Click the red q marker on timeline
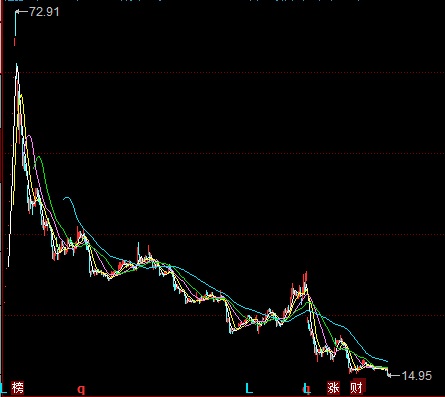The height and width of the screenshot is (397, 445). coord(81,389)
